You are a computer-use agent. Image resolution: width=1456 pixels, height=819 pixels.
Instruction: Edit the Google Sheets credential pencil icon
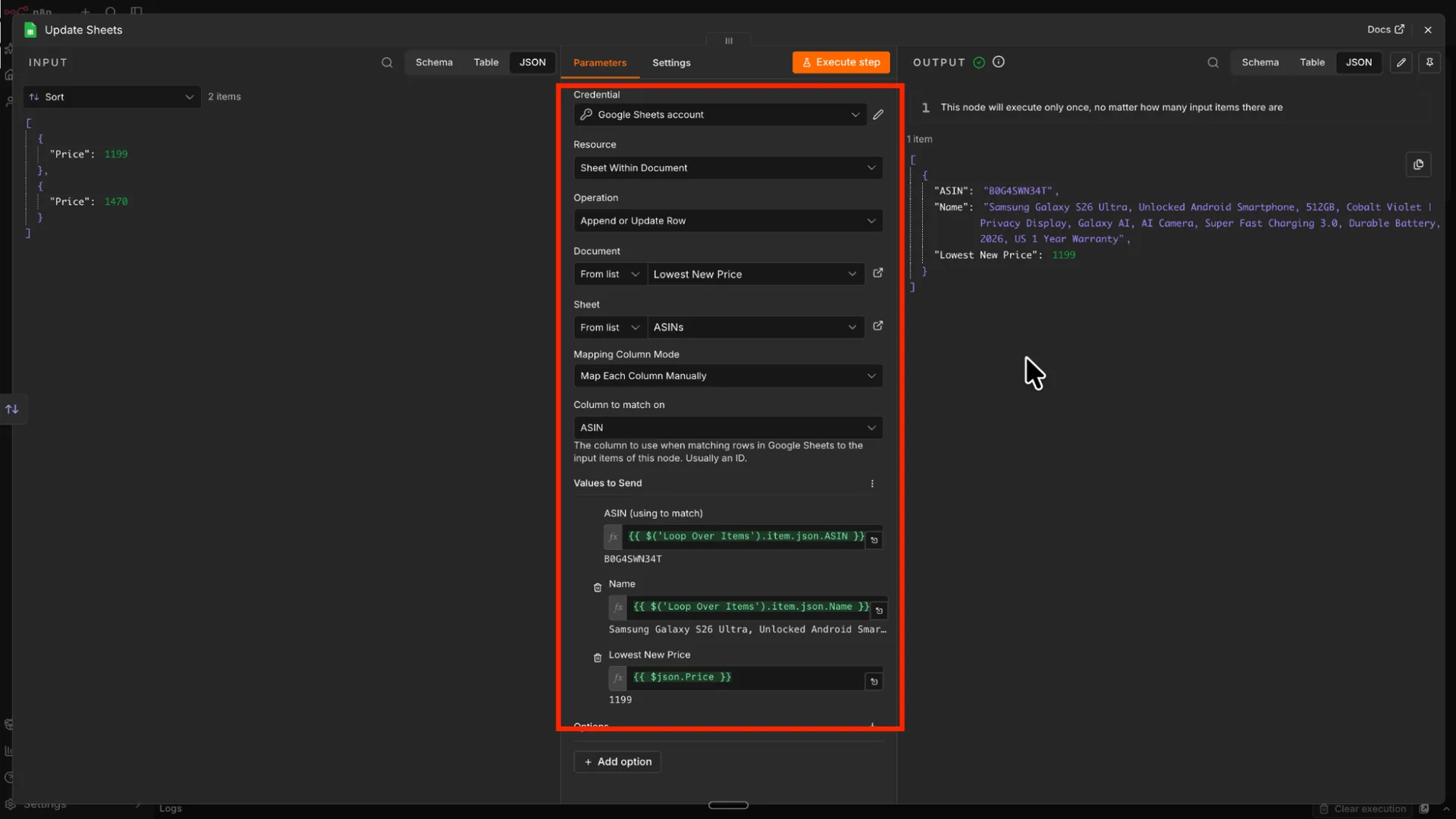pyautogui.click(x=878, y=115)
